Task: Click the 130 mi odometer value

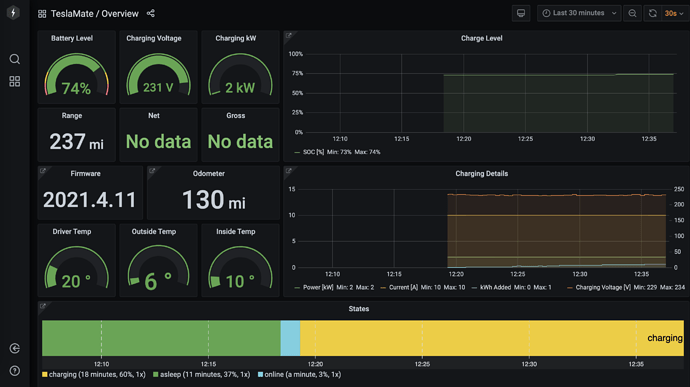Action: click(213, 200)
